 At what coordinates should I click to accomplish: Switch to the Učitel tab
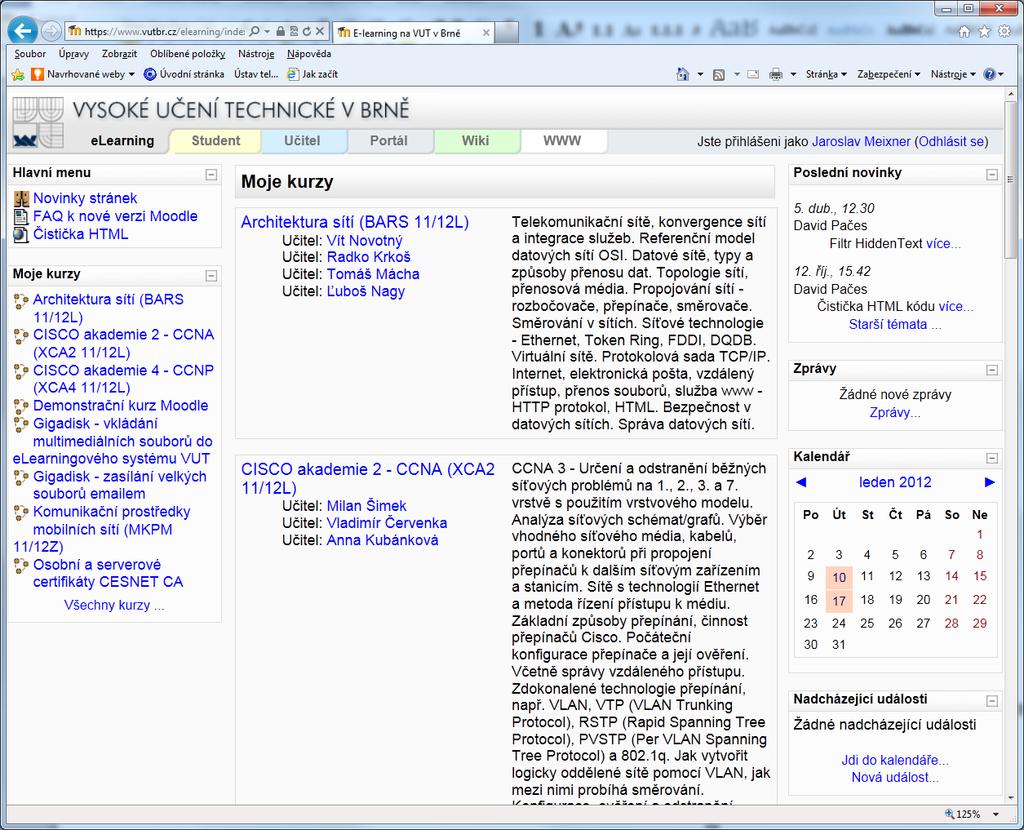pyautogui.click(x=302, y=141)
